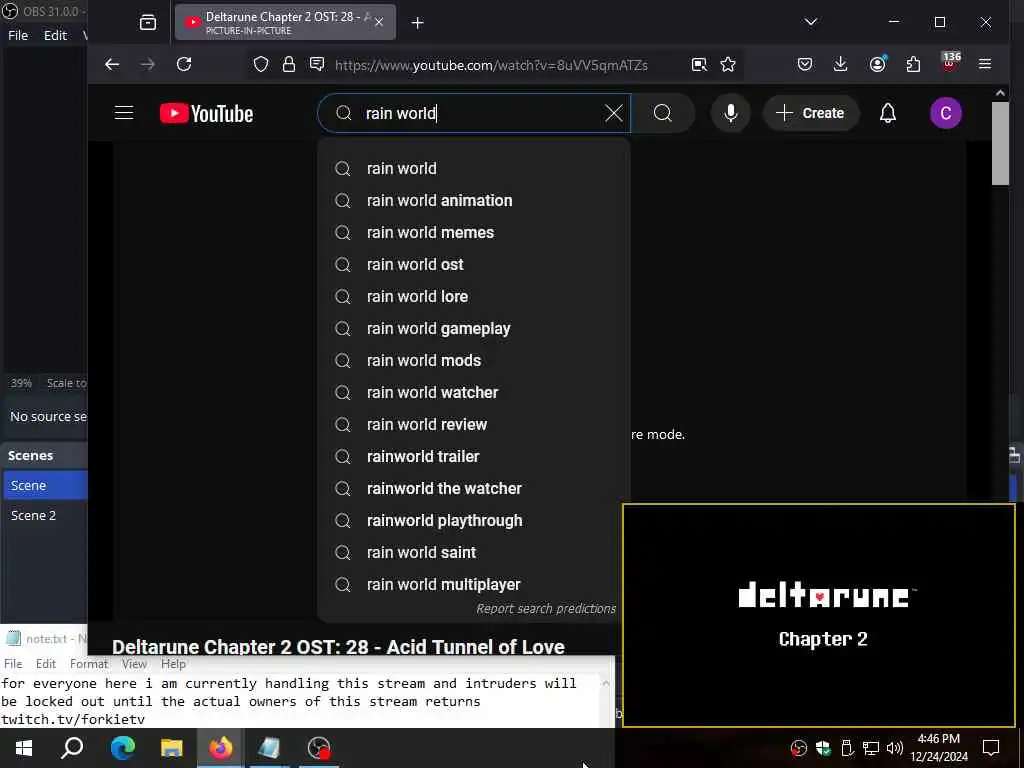The height and width of the screenshot is (768, 1024).
Task: Click the browser page vertical scrollbar
Action: click(x=1000, y=144)
